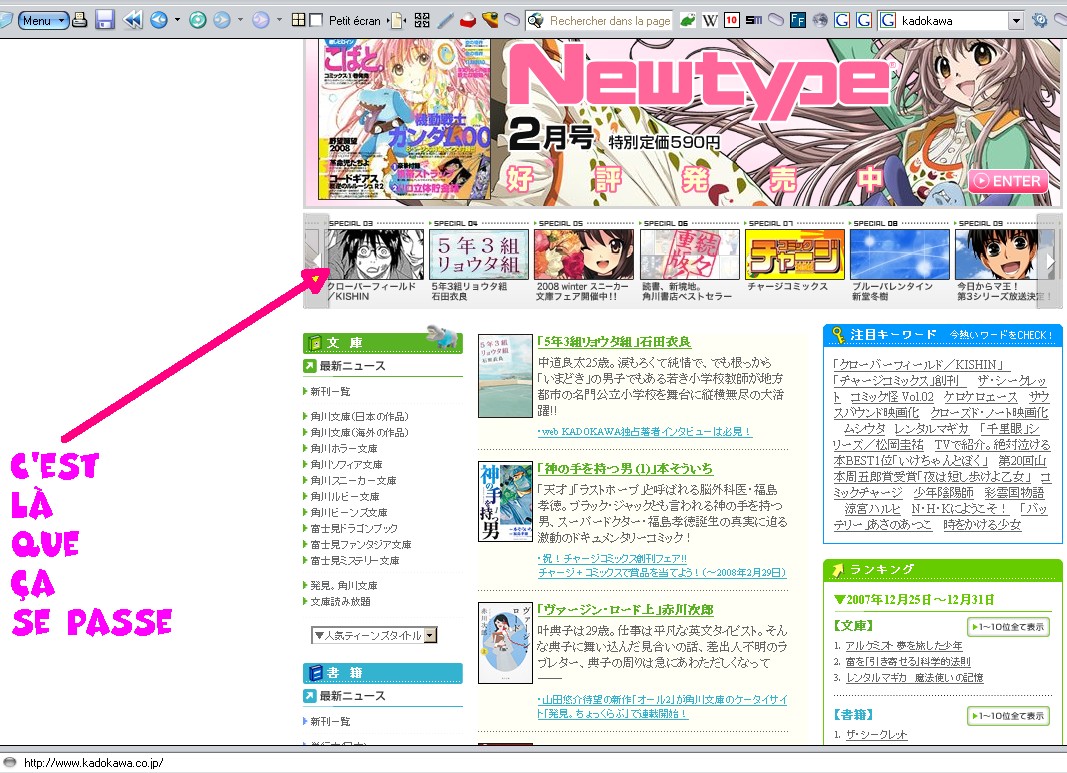The height and width of the screenshot is (773, 1067).
Task: Open the 「ヴァージン・ロード 上」赤川次郎 headline
Action: coord(625,610)
